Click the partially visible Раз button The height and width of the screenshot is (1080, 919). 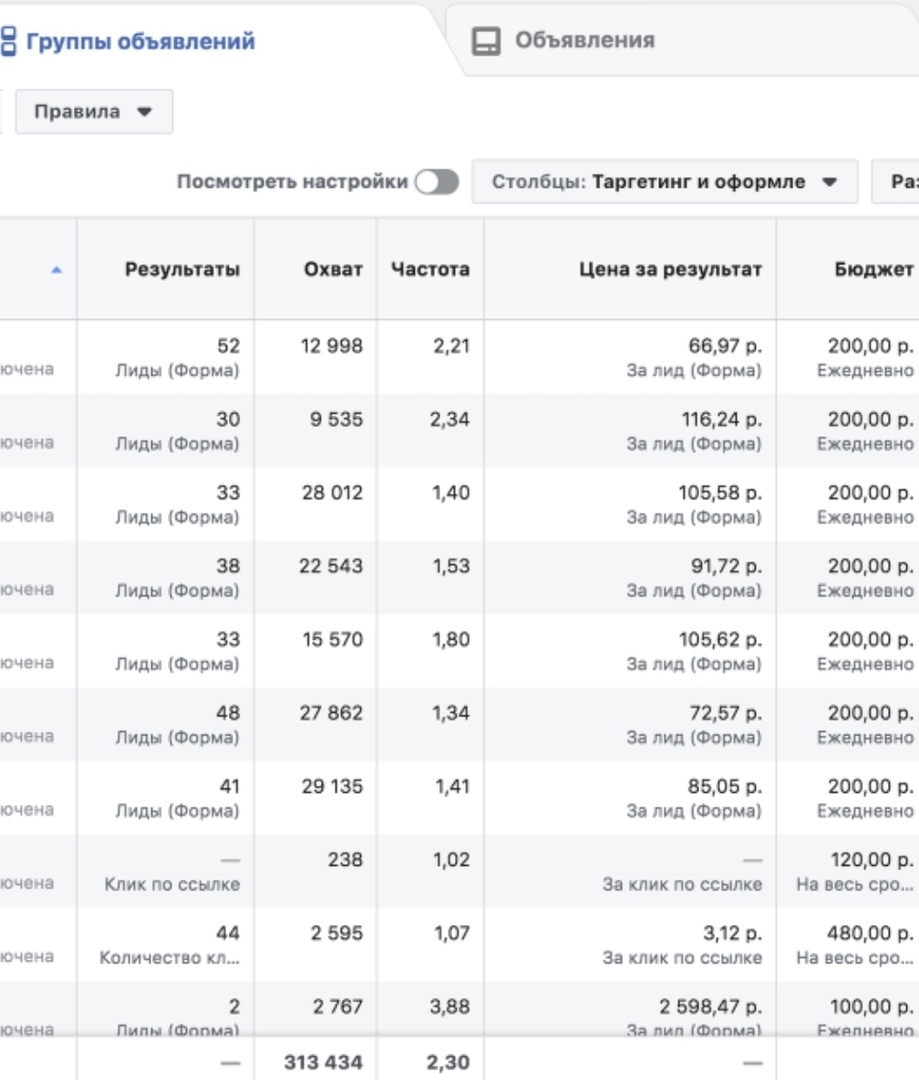coord(900,182)
